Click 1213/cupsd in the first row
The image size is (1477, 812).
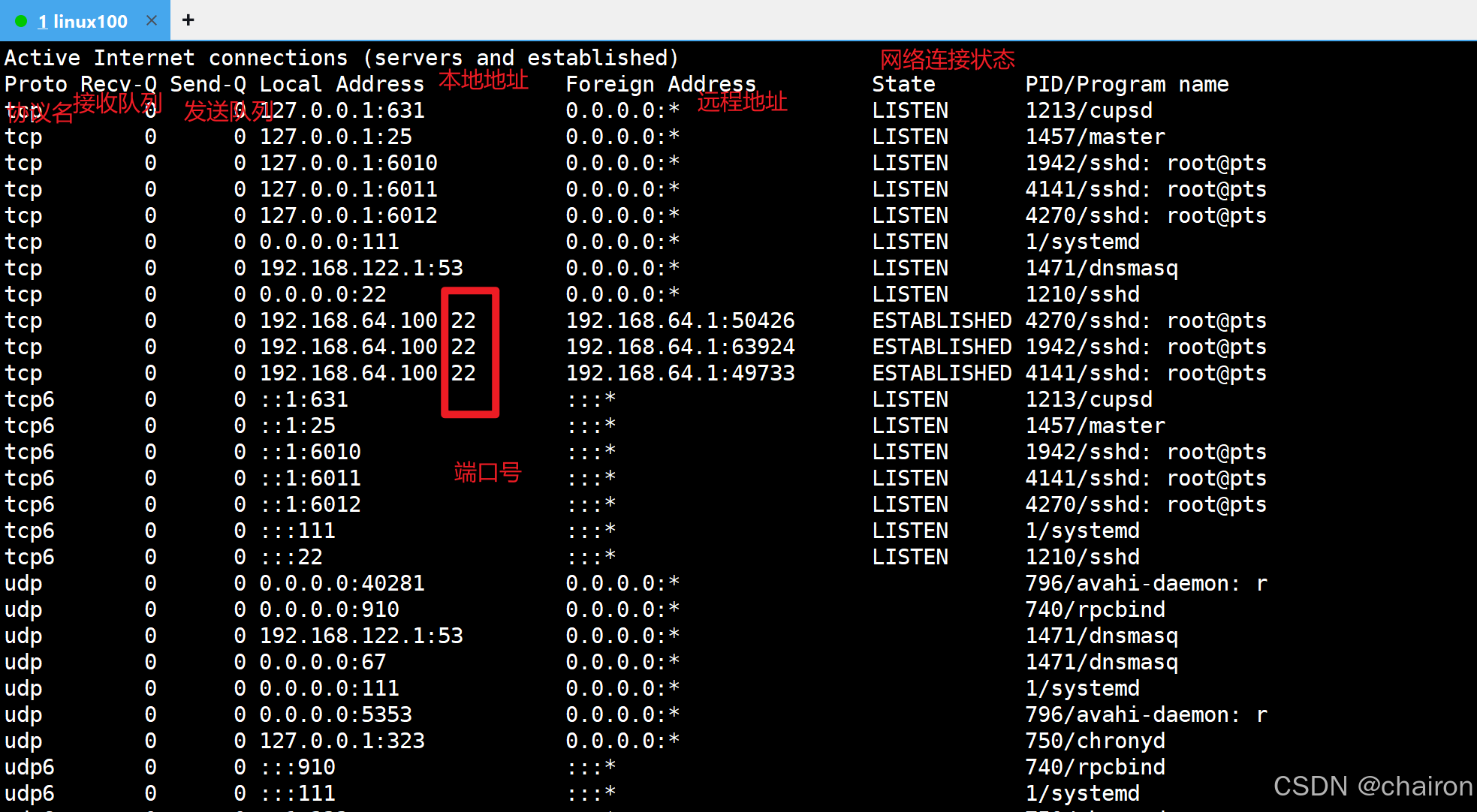(x=1088, y=110)
